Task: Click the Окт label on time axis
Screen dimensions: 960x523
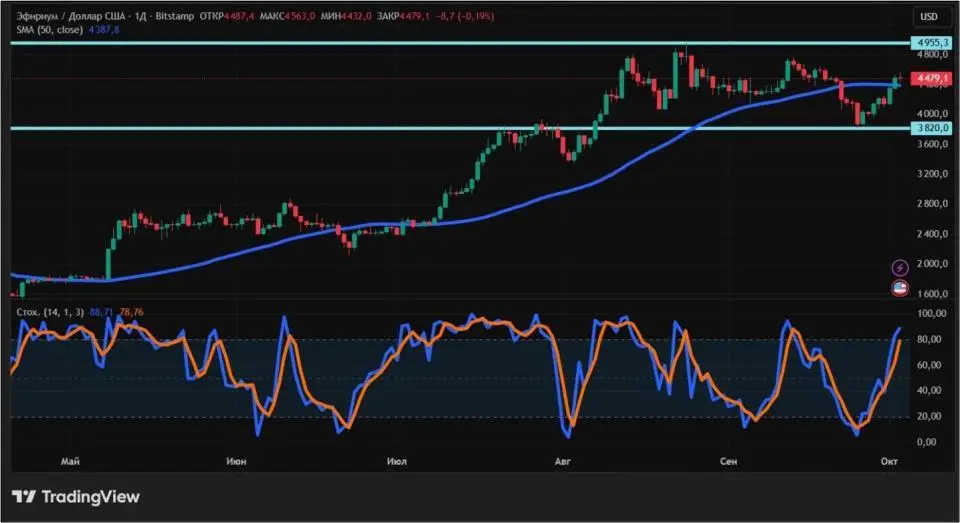Action: (890, 461)
